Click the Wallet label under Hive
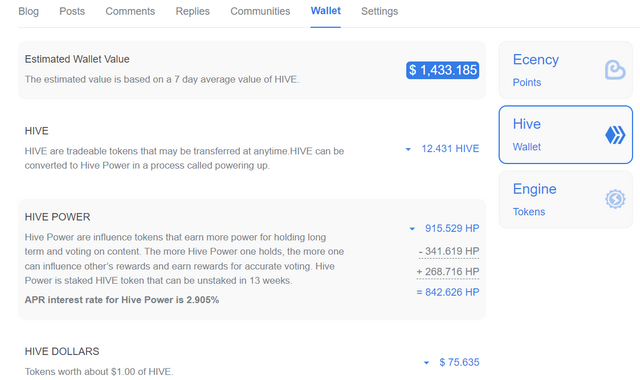The width and height of the screenshot is (640, 380). (527, 147)
